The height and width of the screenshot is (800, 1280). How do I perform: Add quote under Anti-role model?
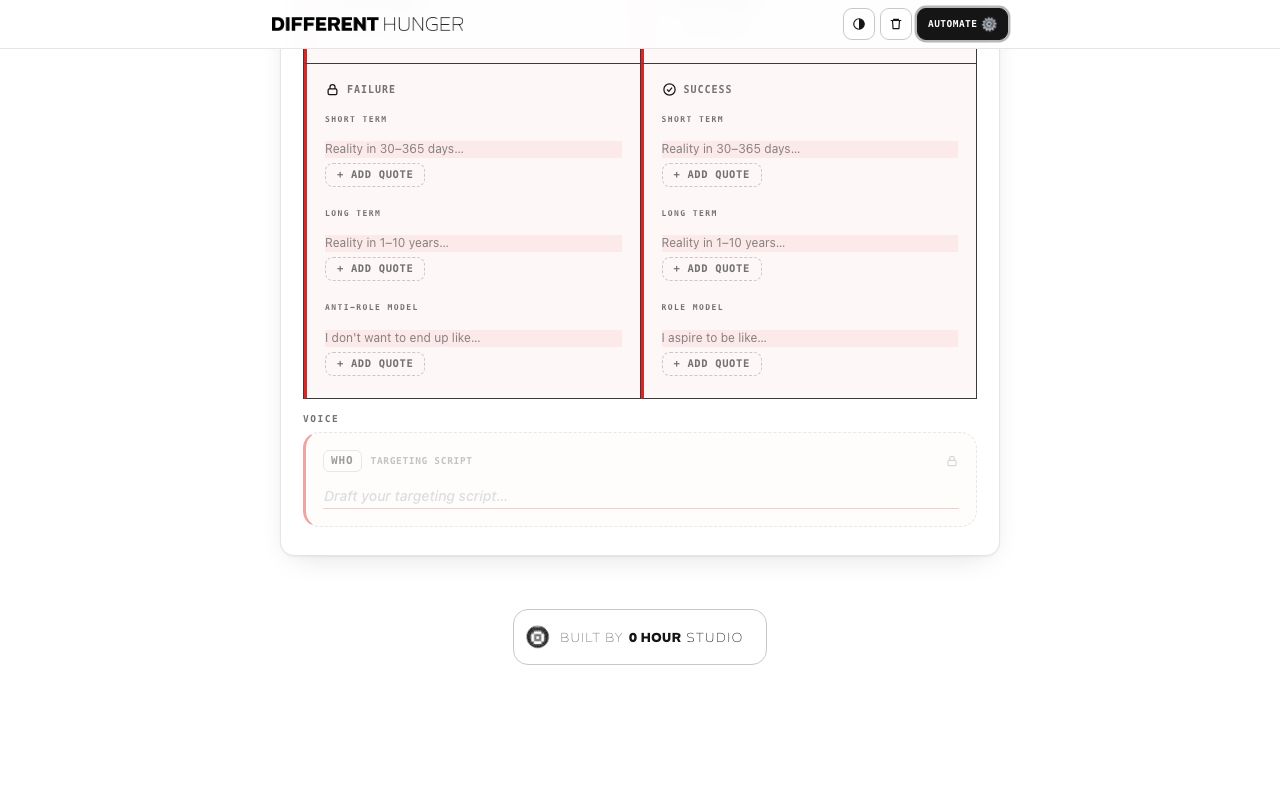click(x=375, y=364)
